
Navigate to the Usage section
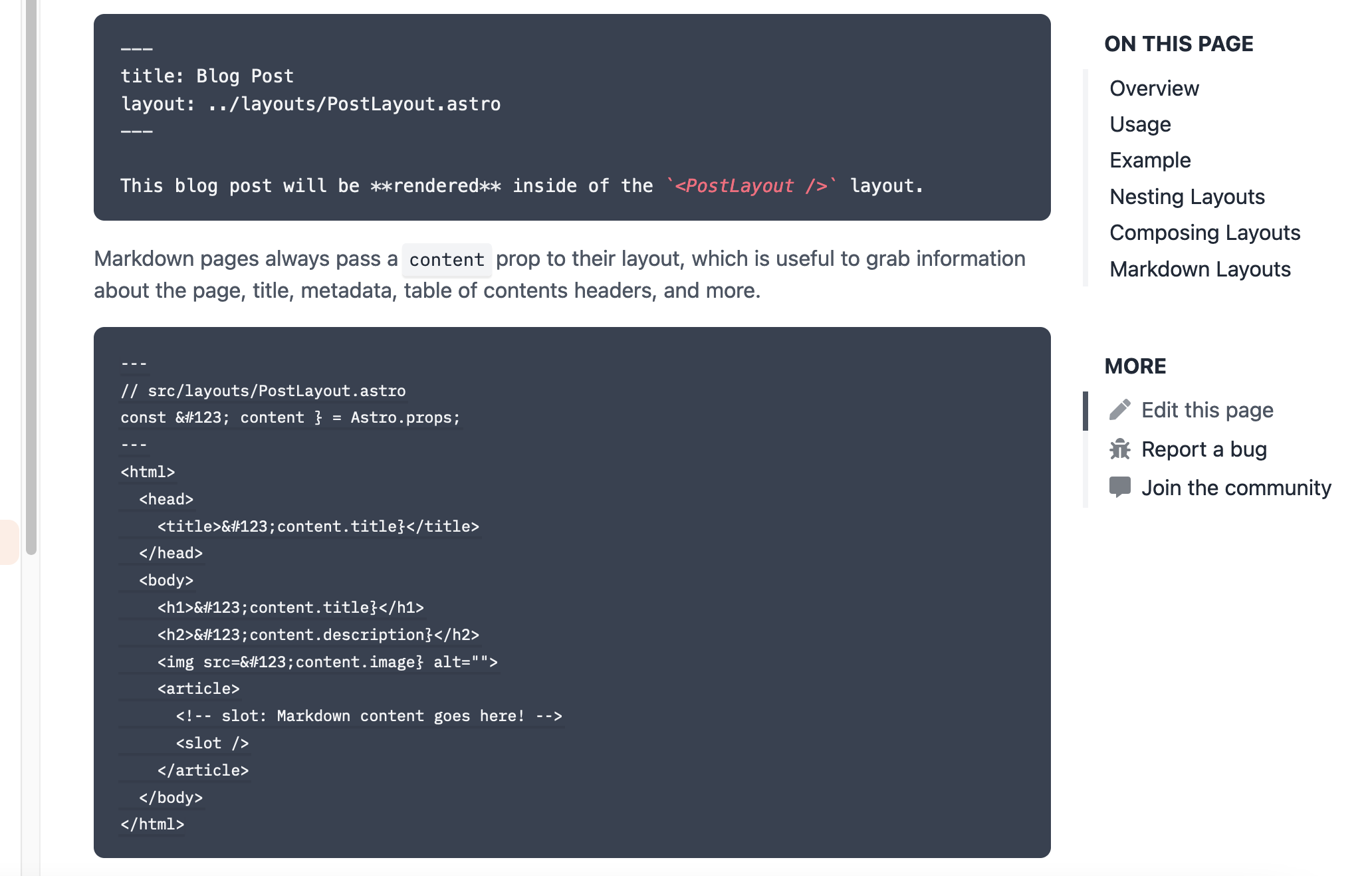point(1139,124)
